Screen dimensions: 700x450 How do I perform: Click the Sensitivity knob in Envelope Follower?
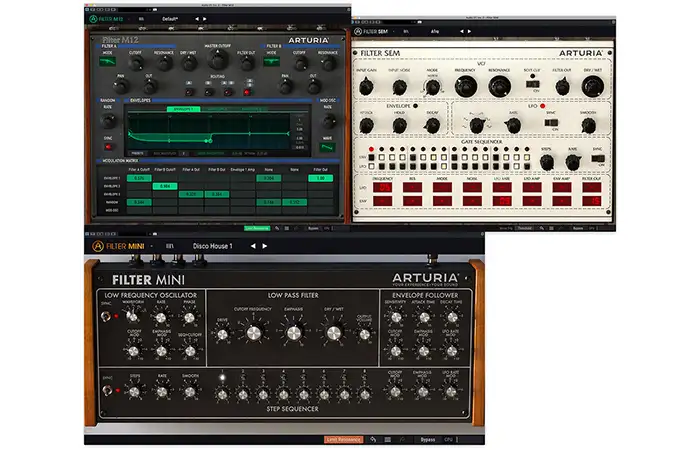[396, 317]
